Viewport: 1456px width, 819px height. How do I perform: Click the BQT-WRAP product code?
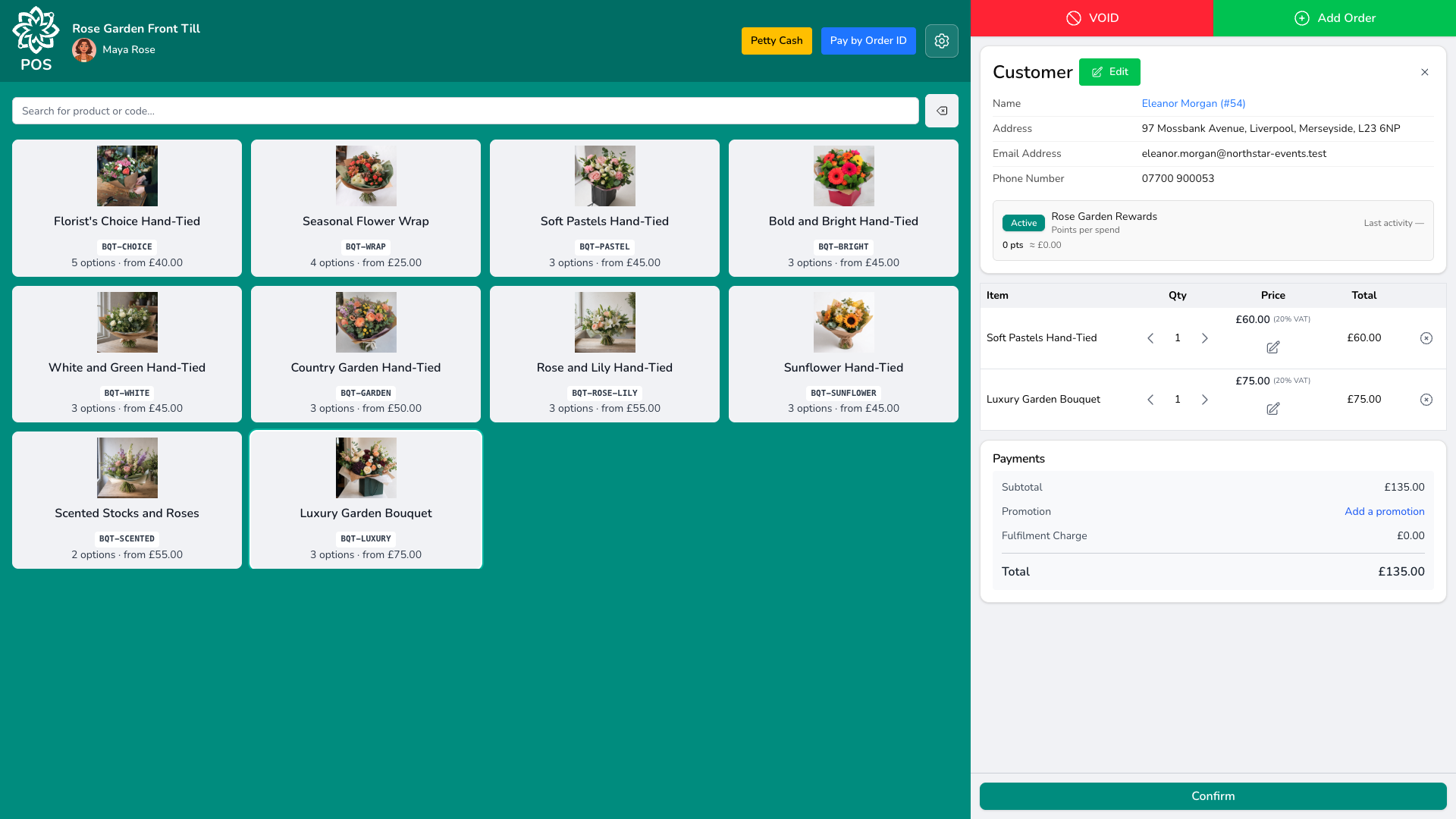click(366, 247)
